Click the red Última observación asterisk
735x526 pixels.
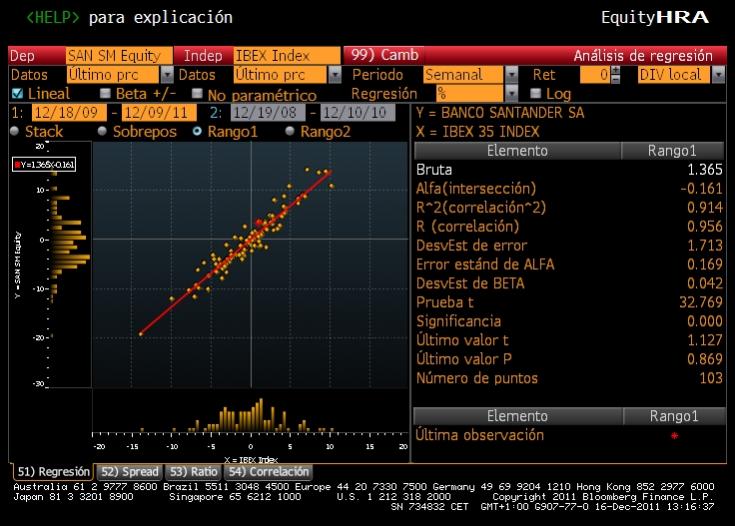pyautogui.click(x=675, y=436)
